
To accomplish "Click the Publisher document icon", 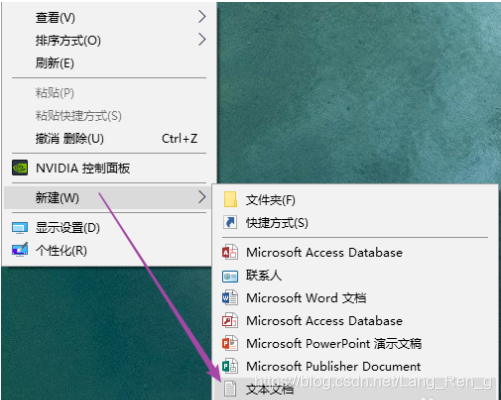I will [x=230, y=366].
